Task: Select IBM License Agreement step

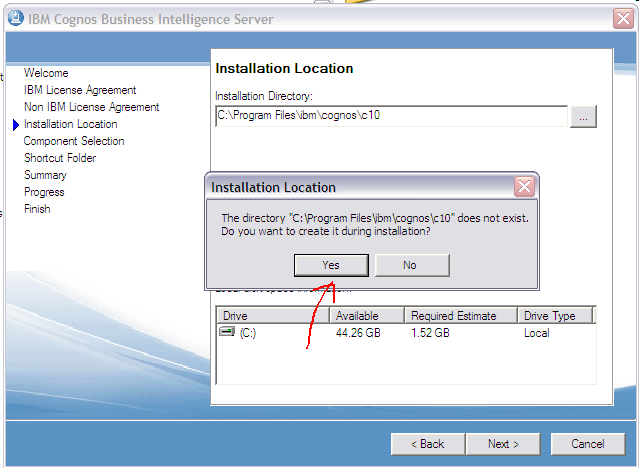Action: pyautogui.click(x=80, y=90)
